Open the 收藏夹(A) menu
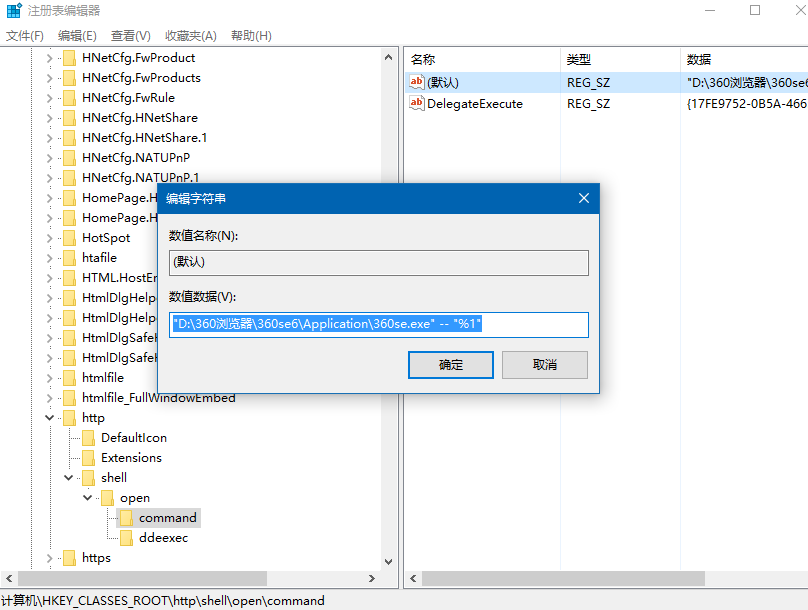The width and height of the screenshot is (808, 610). (191, 36)
